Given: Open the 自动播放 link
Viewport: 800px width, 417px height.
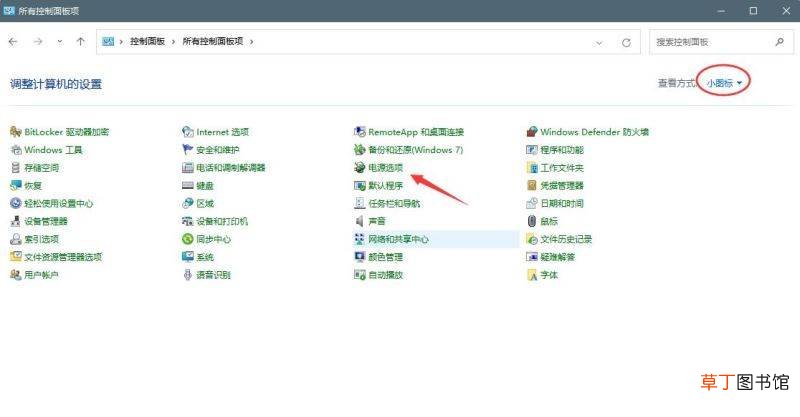Looking at the screenshot, I should (386, 275).
